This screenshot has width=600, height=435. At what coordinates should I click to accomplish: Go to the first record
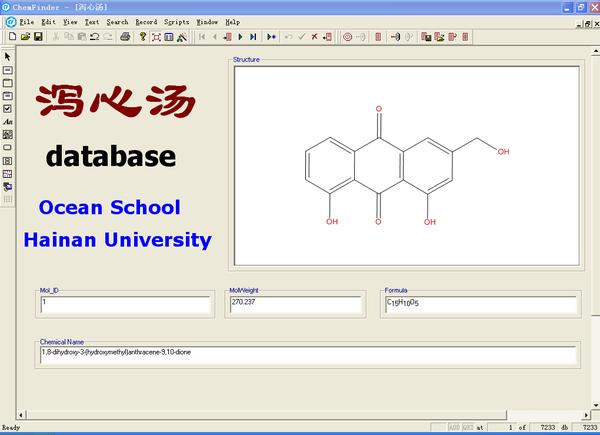203,37
